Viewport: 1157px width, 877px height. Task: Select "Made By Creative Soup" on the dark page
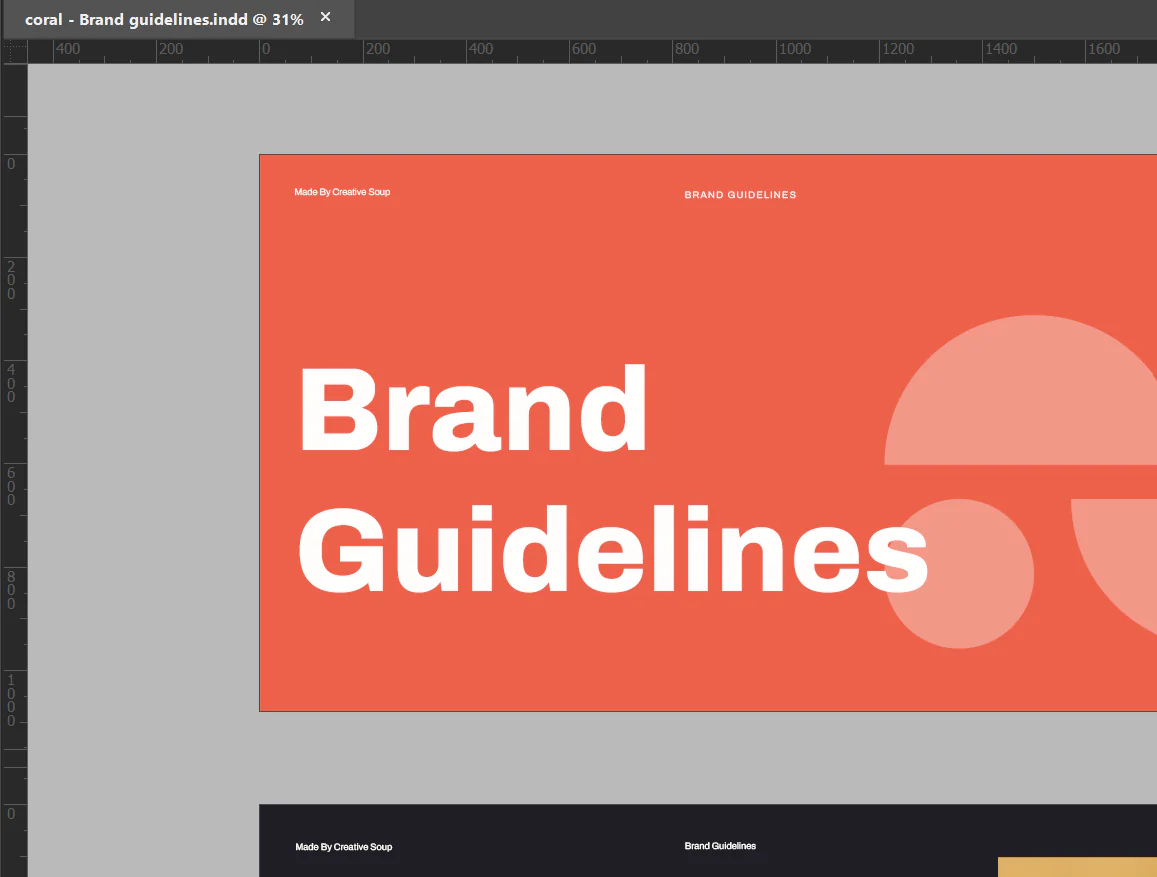pos(343,847)
